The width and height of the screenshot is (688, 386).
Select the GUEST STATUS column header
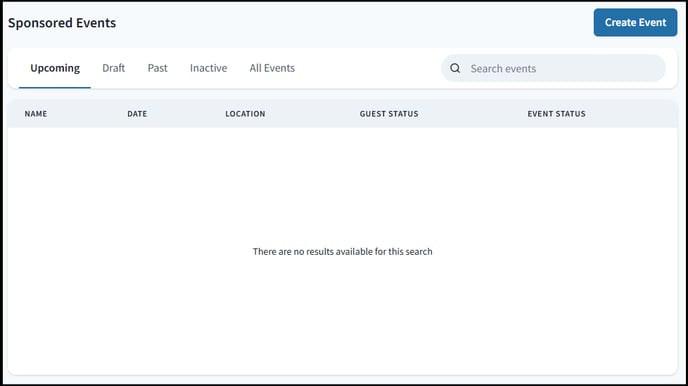(x=389, y=114)
